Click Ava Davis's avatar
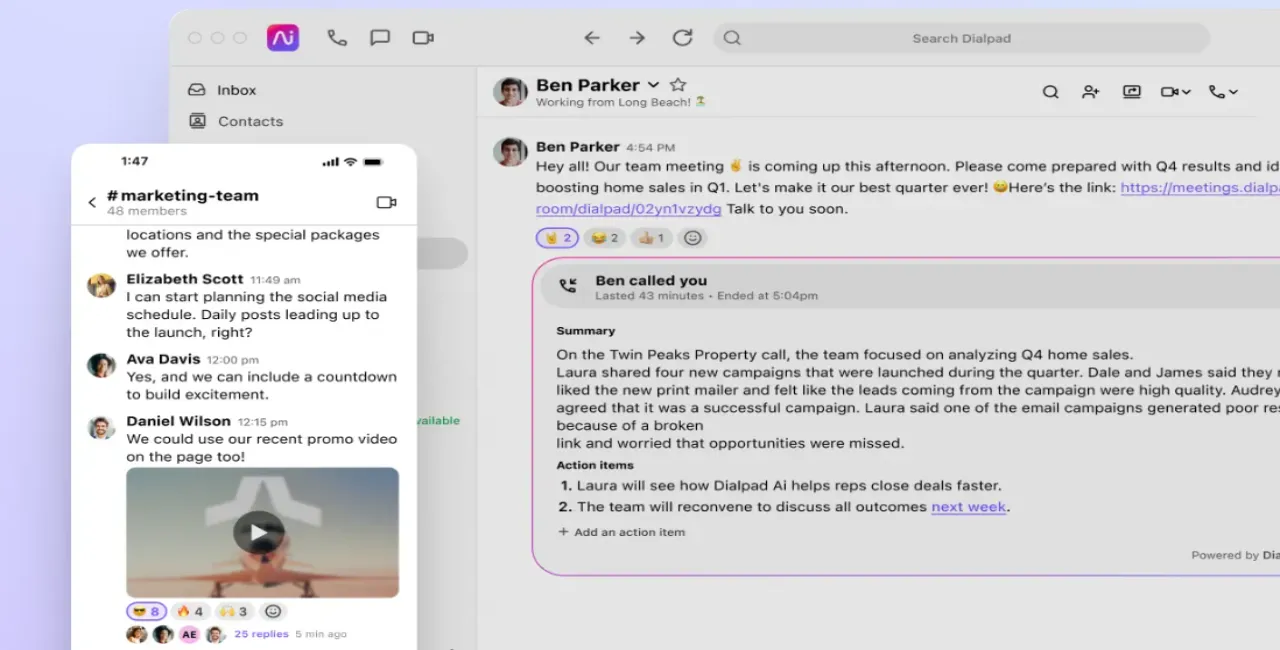 click(101, 365)
